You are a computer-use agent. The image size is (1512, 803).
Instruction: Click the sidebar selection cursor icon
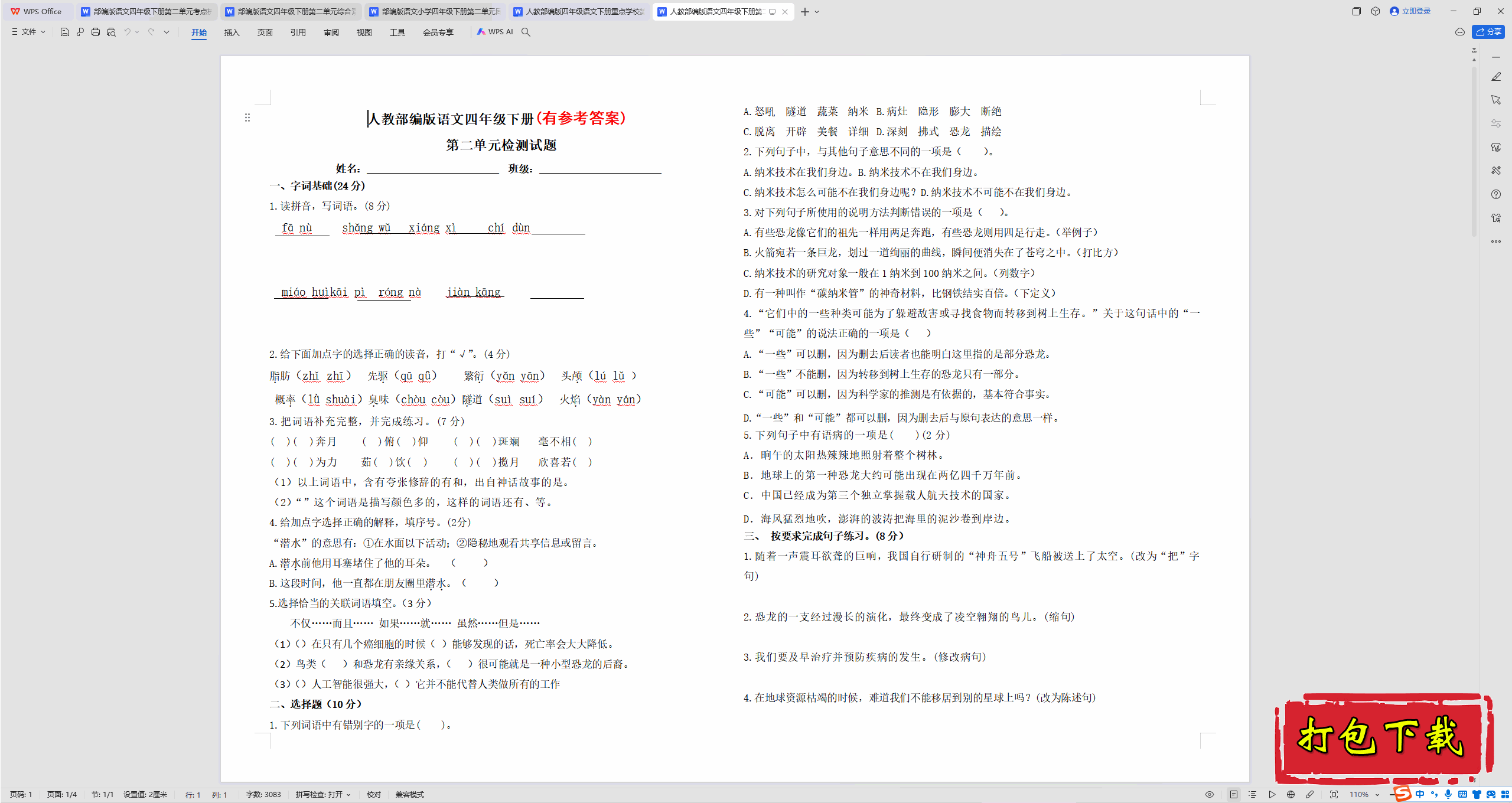(x=1496, y=100)
